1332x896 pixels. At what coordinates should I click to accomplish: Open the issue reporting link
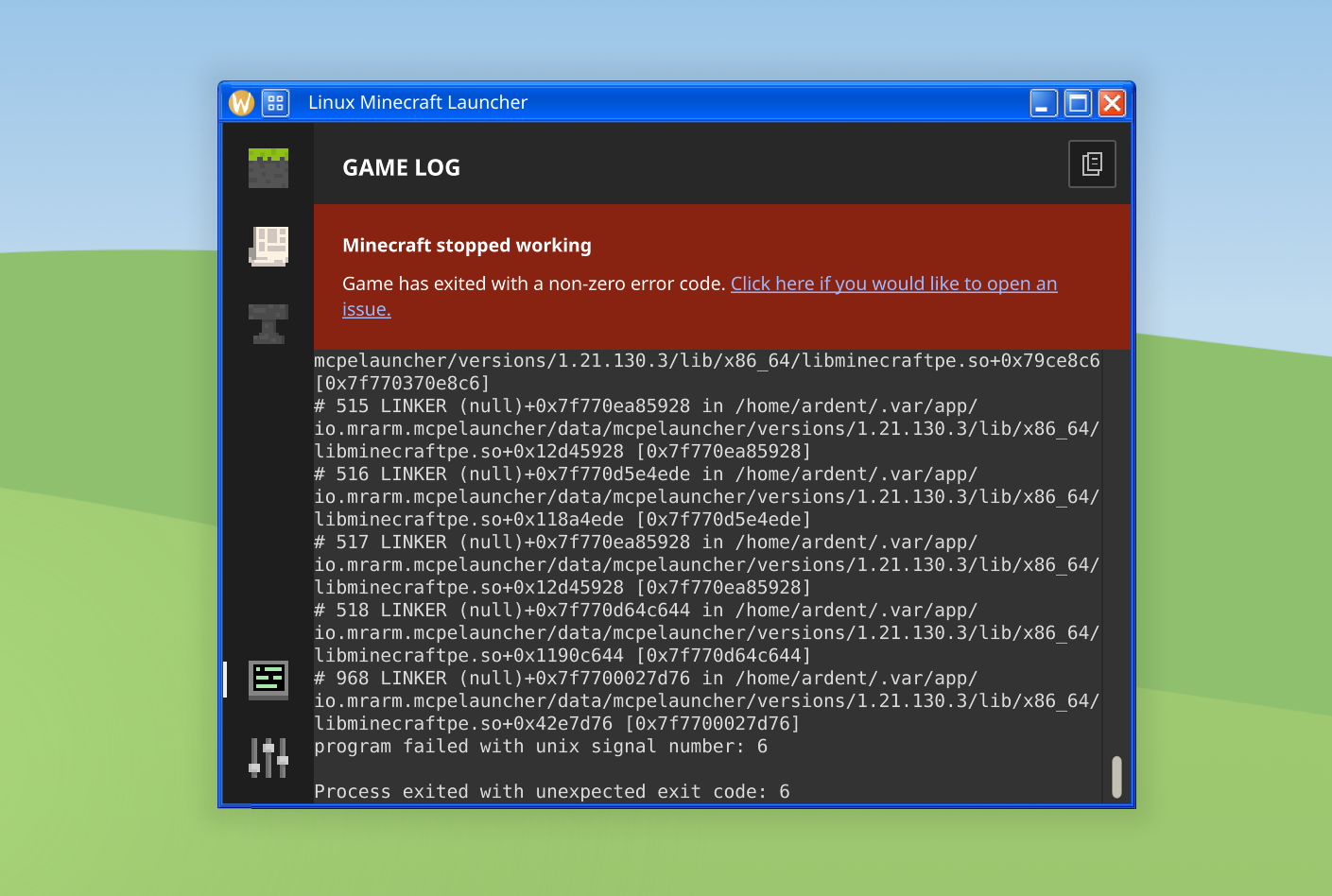pos(893,284)
